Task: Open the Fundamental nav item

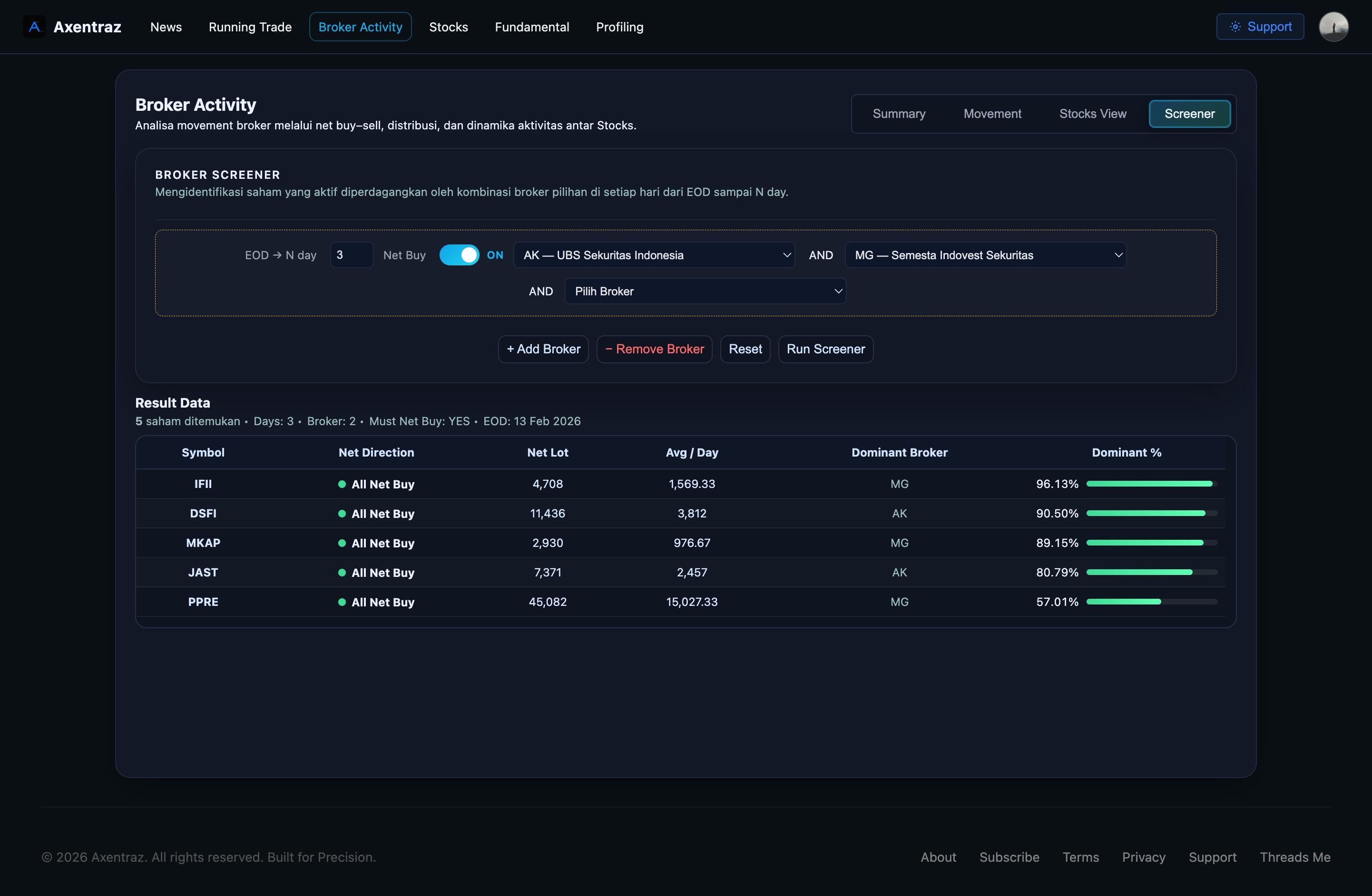Action: [531, 27]
